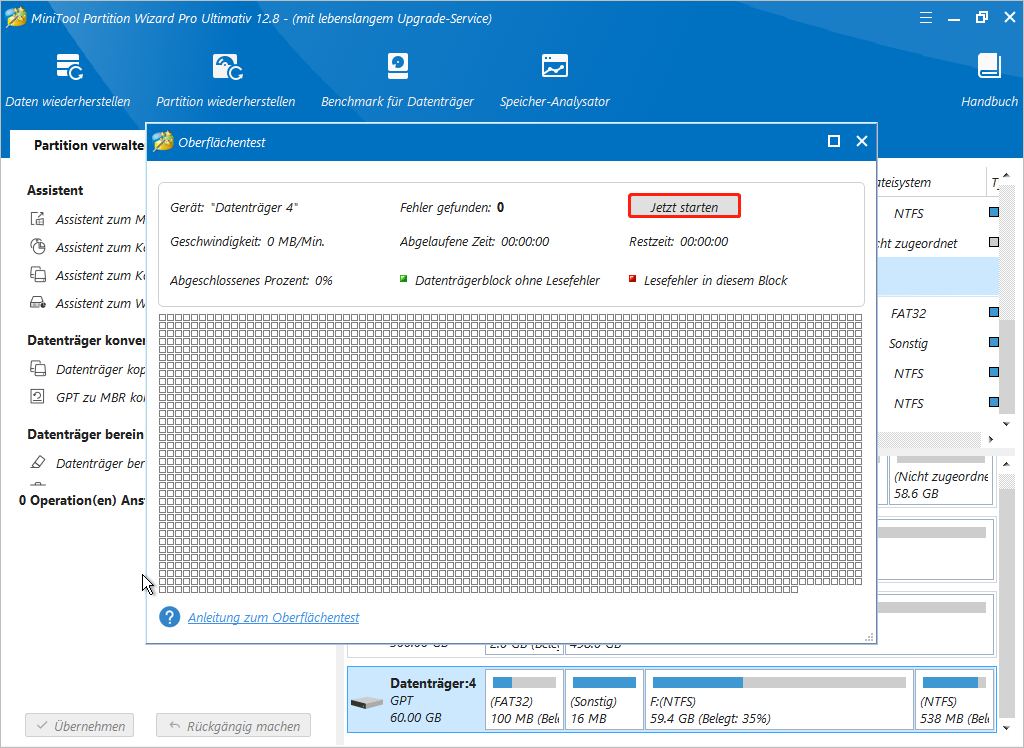The height and width of the screenshot is (748, 1024).
Task: Select the Sonstig row in partition list
Action: tap(937, 343)
